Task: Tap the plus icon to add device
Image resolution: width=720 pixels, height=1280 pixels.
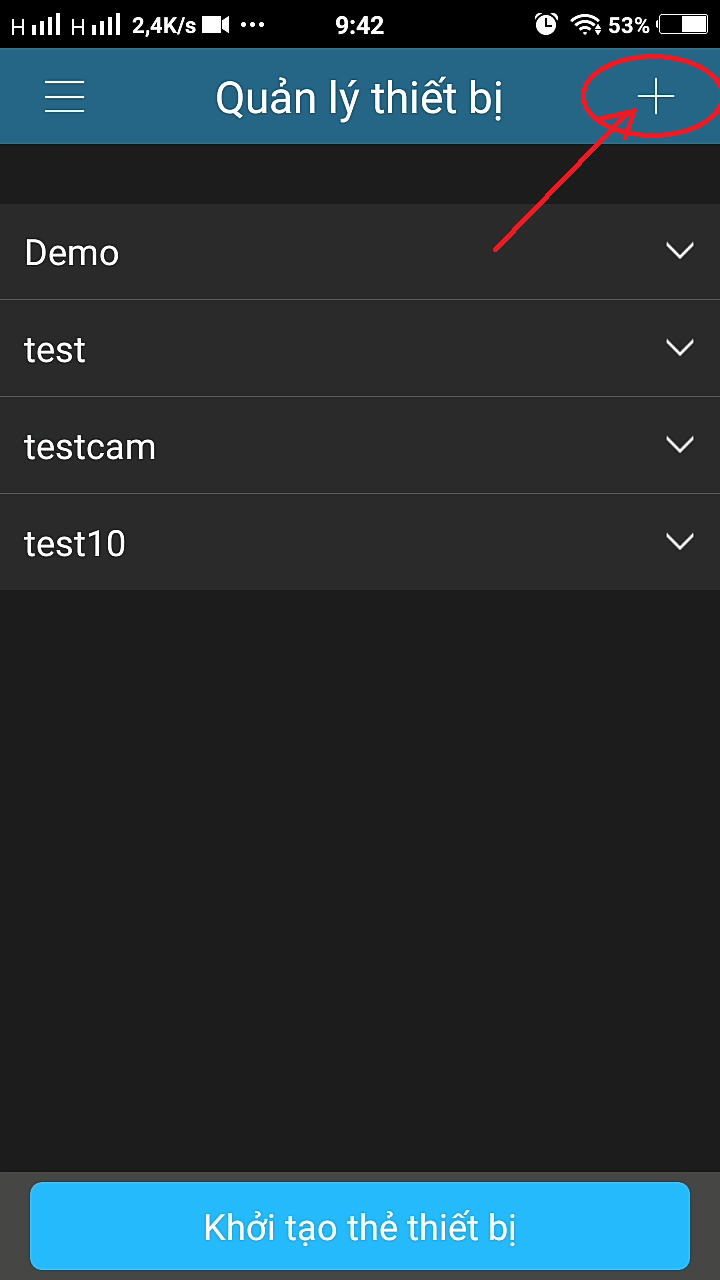Action: (656, 97)
